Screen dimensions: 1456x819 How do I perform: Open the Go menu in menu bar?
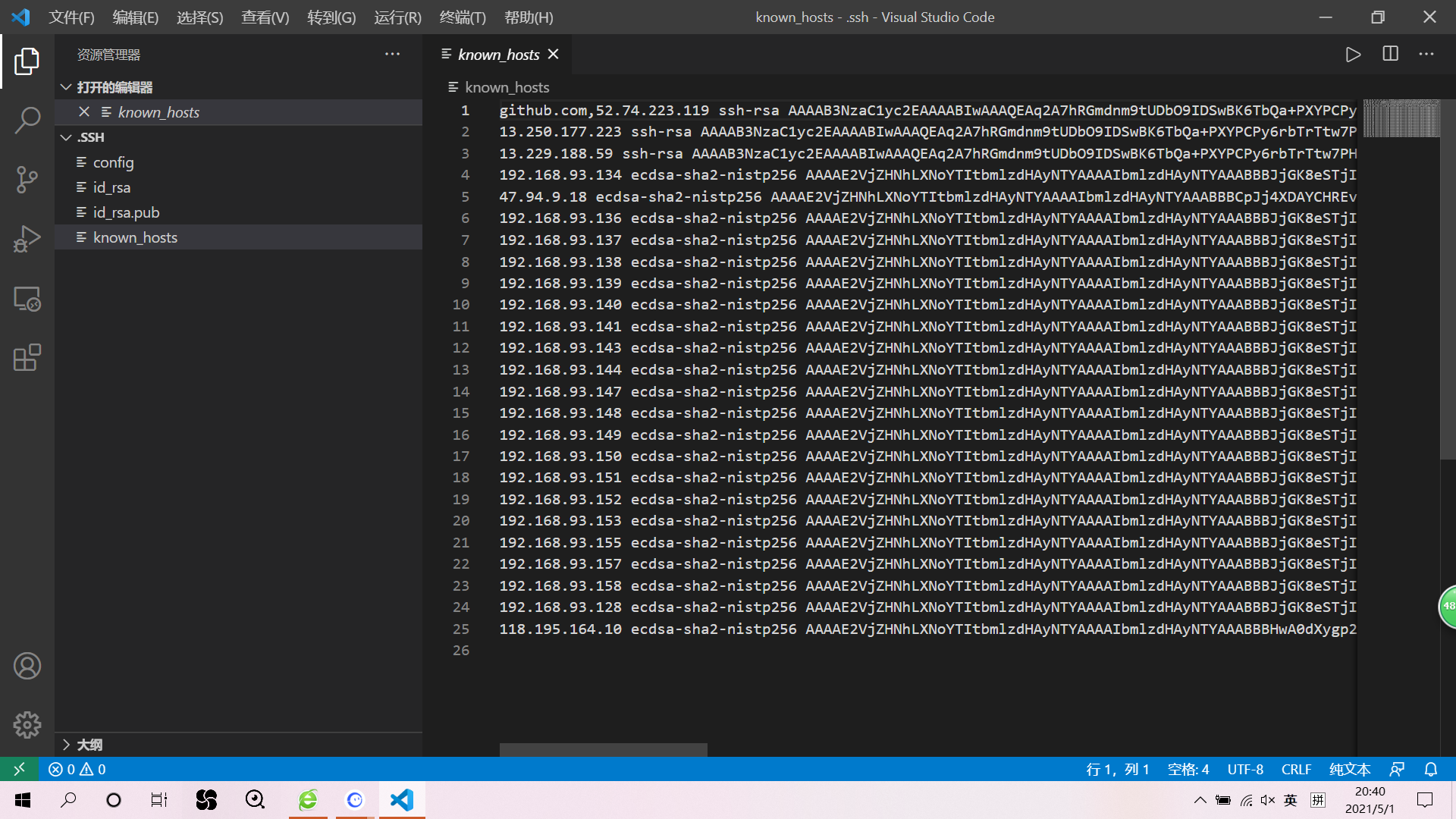[x=331, y=17]
